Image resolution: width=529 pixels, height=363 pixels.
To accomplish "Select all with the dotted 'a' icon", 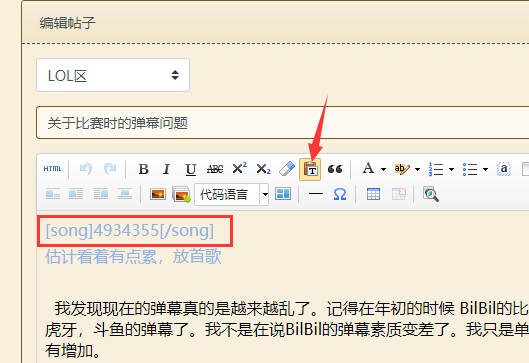I will click(504, 169).
